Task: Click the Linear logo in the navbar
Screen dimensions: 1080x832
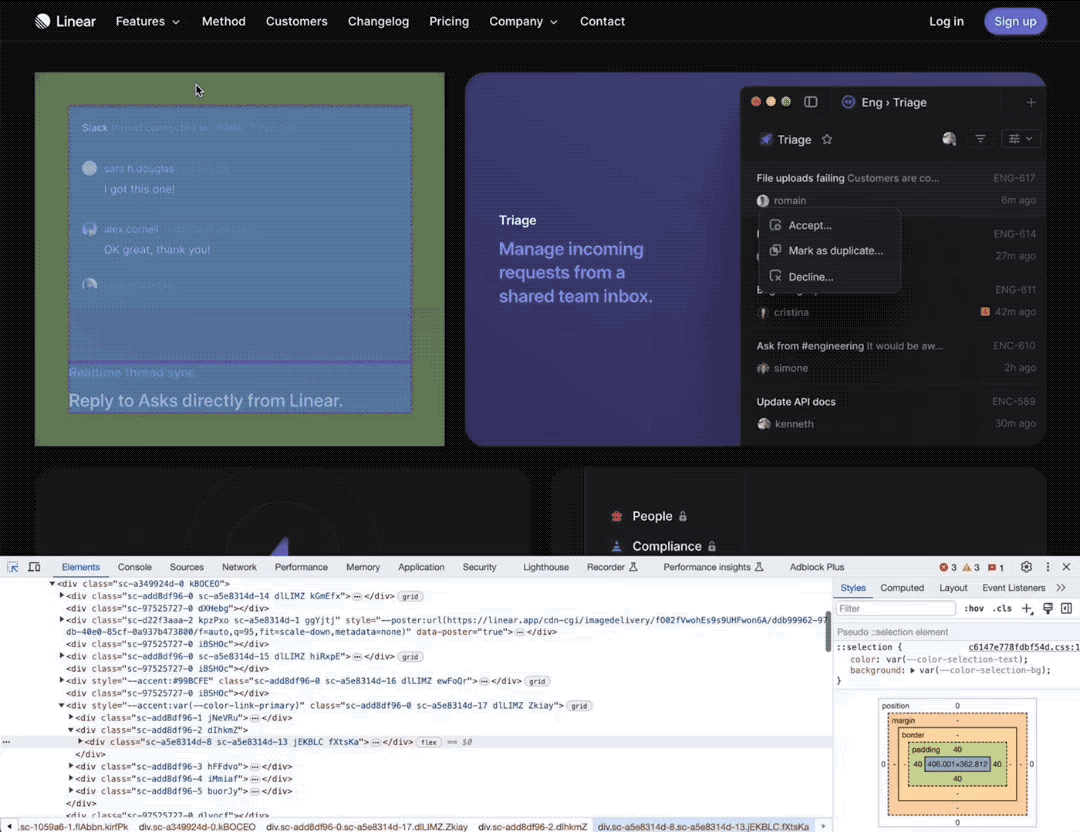Action: [65, 21]
